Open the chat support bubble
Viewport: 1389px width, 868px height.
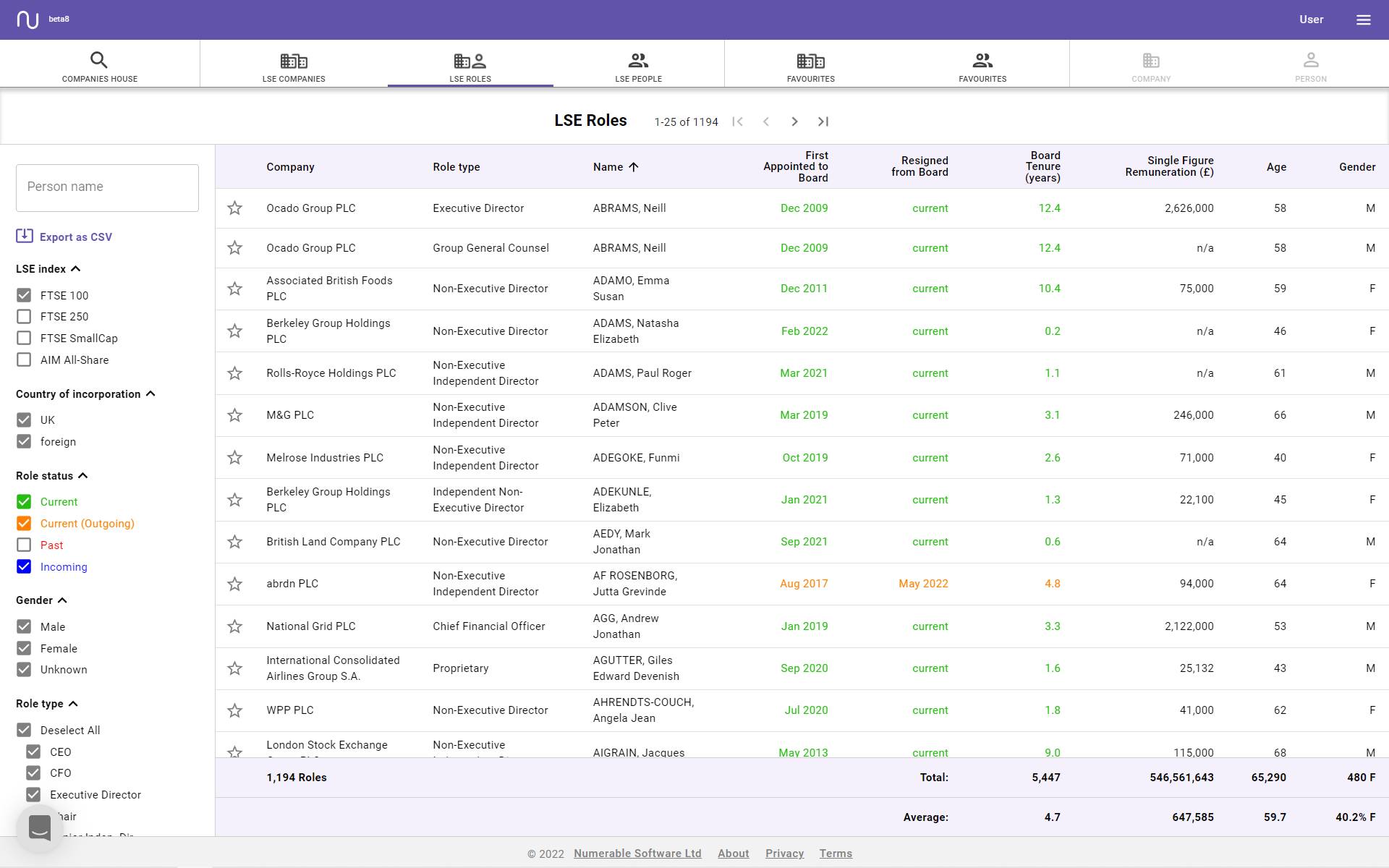pyautogui.click(x=40, y=827)
